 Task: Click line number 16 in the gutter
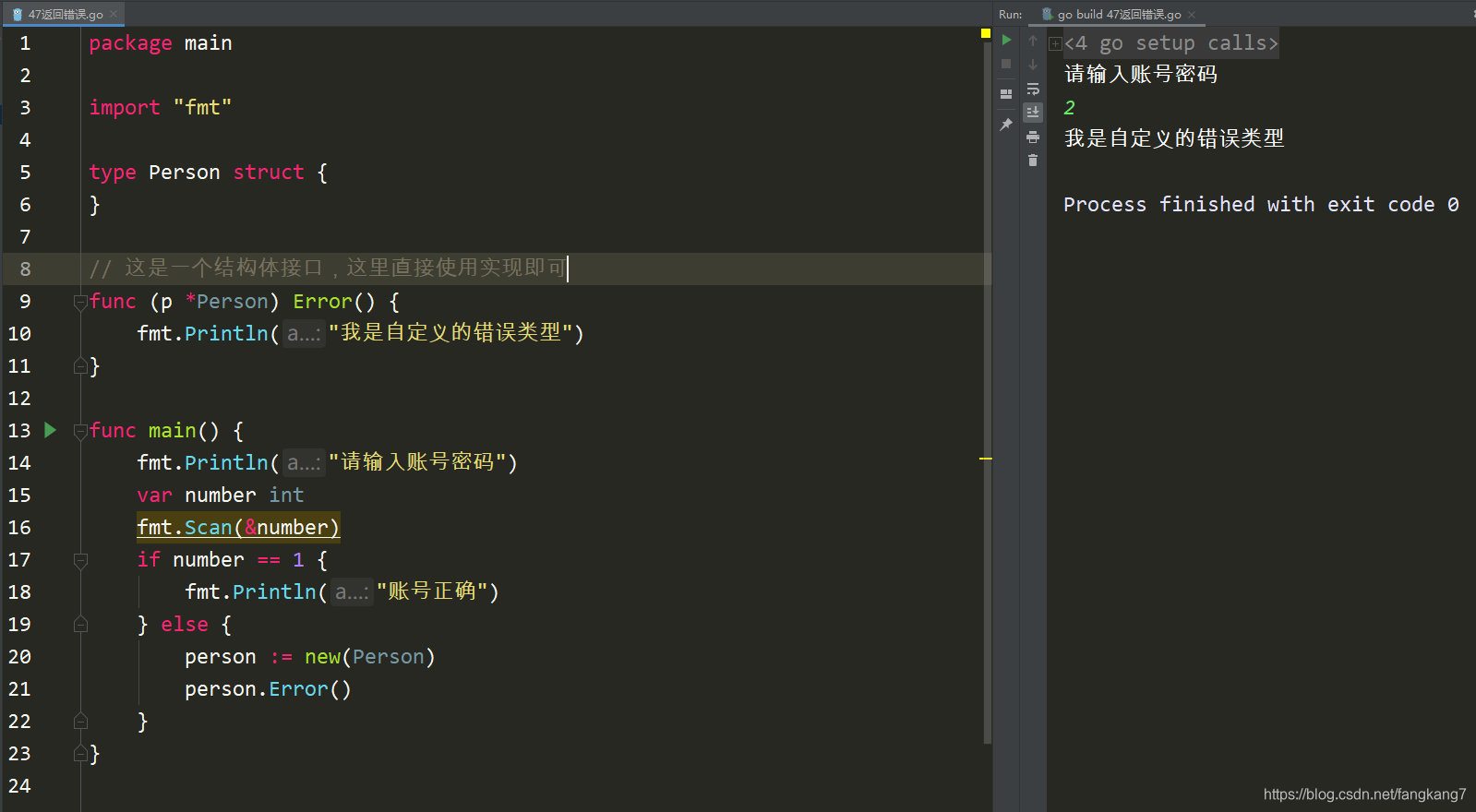(x=19, y=528)
